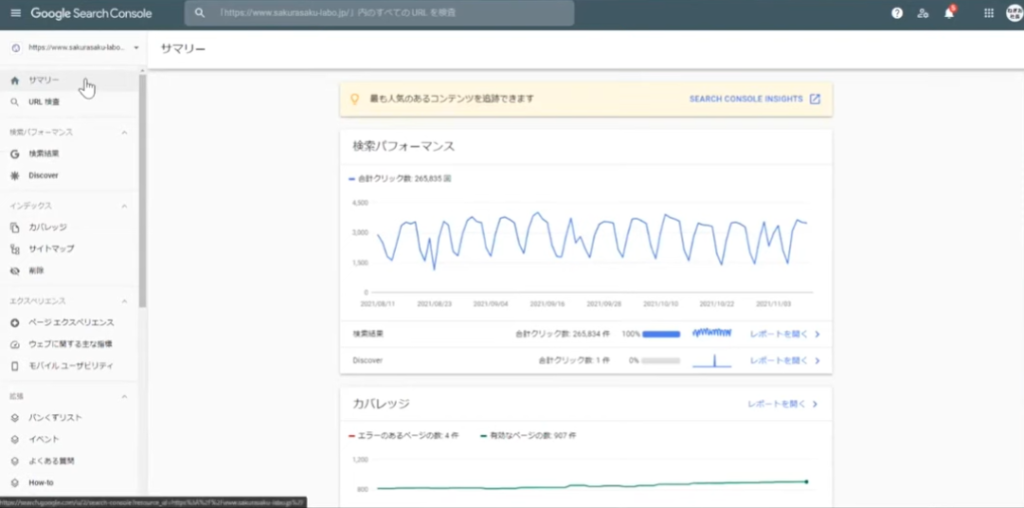Open the Google apps grid
1024x508 pixels.
coord(989,13)
